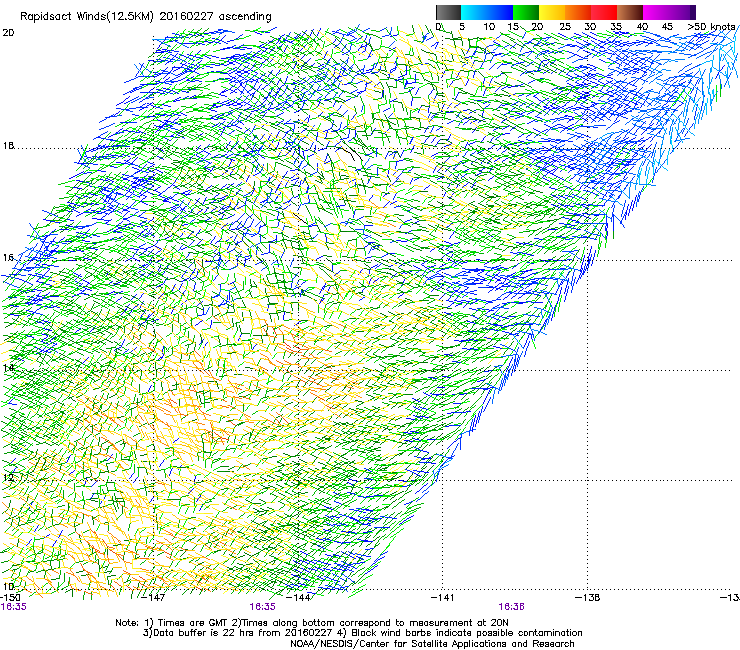Pick the red 30-35 knots legend swatch
740x650 pixels.
tap(604, 12)
